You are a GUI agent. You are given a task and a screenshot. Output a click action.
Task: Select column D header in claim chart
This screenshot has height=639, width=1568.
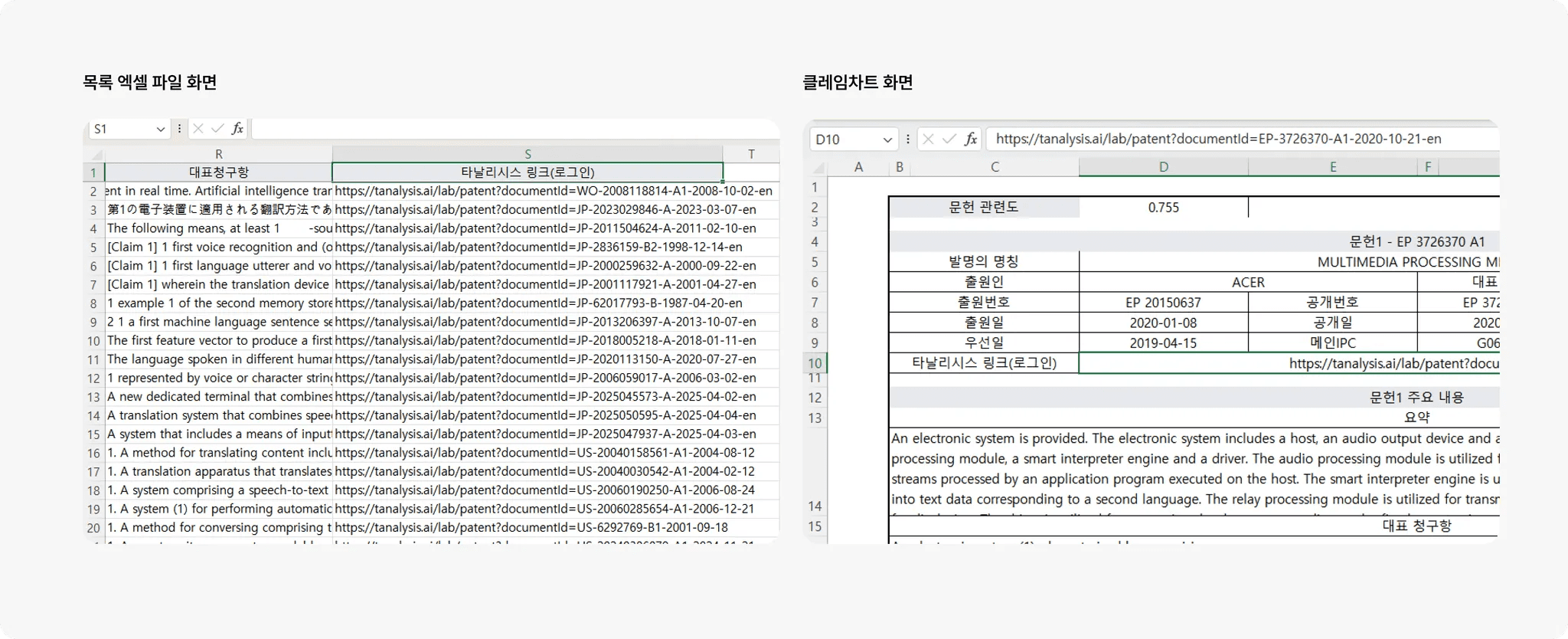point(1163,167)
